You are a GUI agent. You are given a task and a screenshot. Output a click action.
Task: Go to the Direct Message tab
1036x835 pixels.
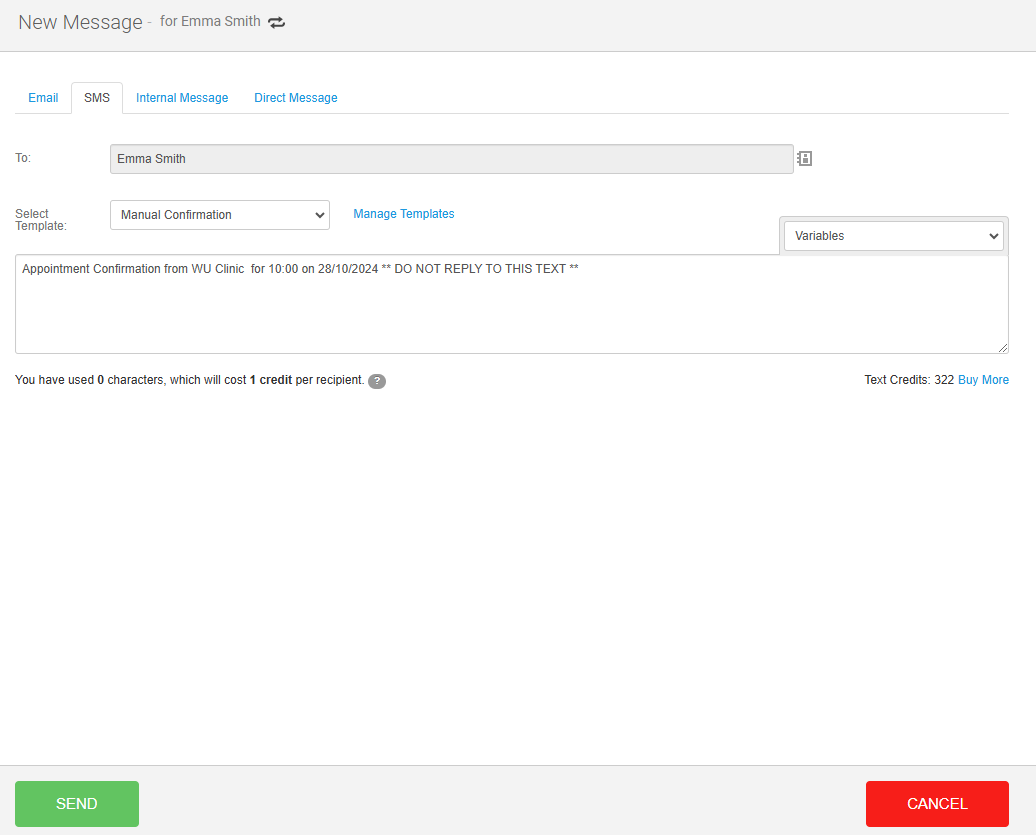(296, 98)
